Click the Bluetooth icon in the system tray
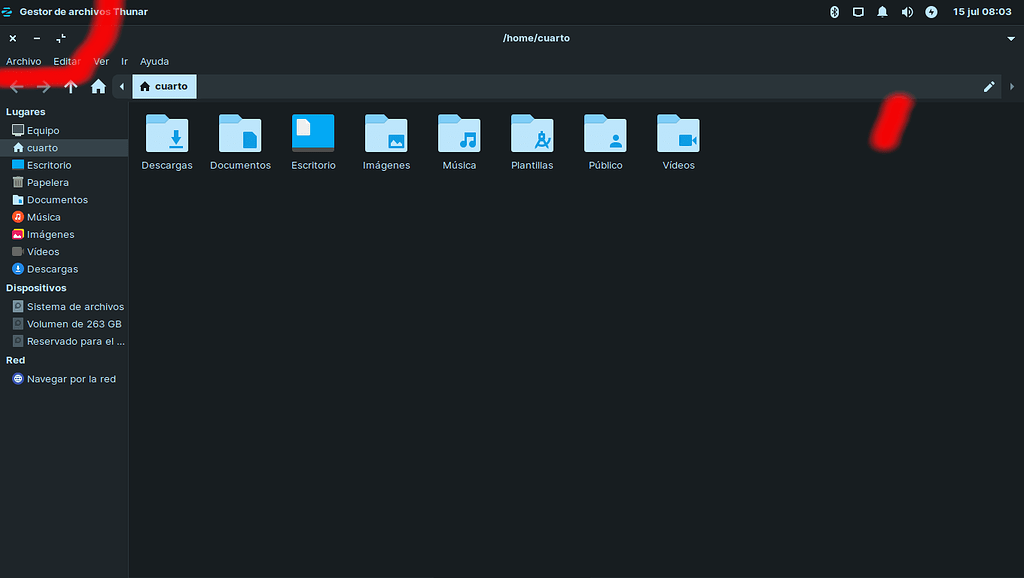Viewport: 1024px width, 578px height. [x=834, y=12]
